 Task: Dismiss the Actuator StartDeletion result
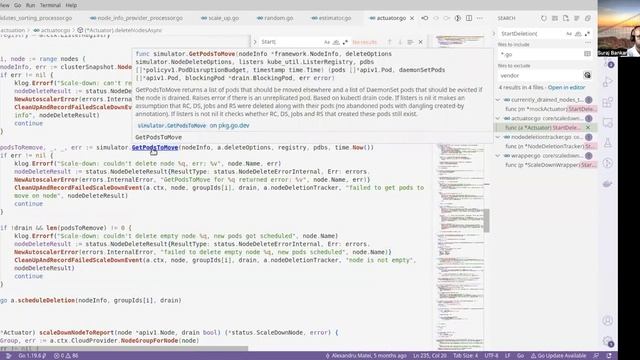(x=588, y=128)
